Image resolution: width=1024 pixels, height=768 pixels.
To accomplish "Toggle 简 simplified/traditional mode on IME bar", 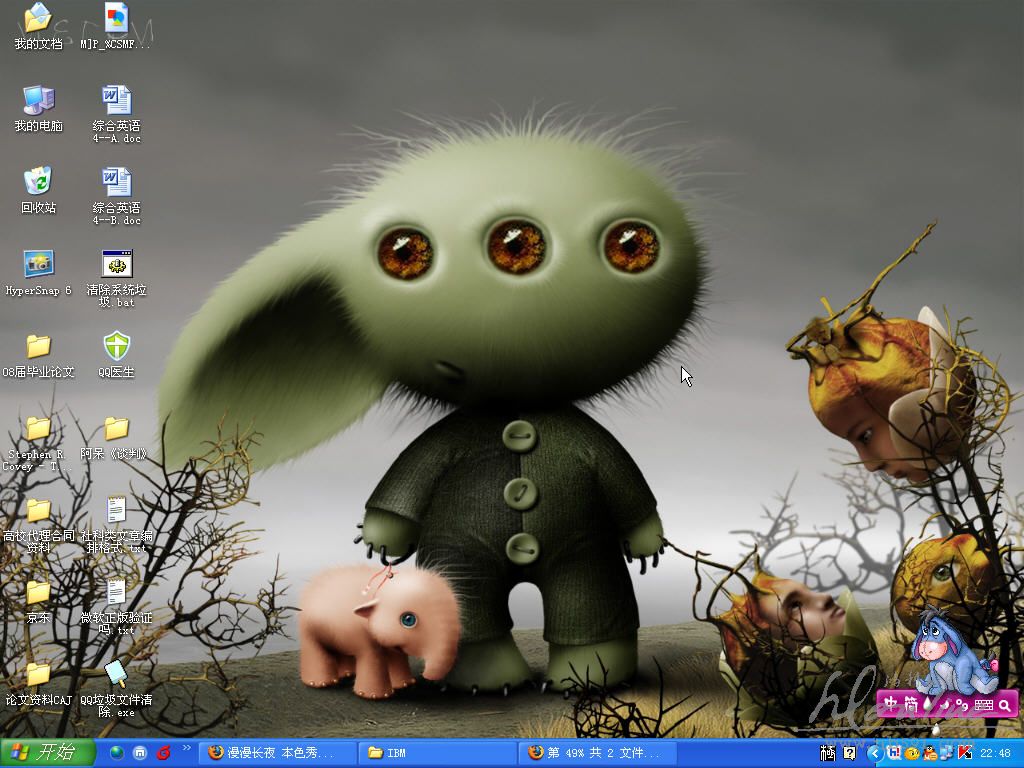I will 909,705.
